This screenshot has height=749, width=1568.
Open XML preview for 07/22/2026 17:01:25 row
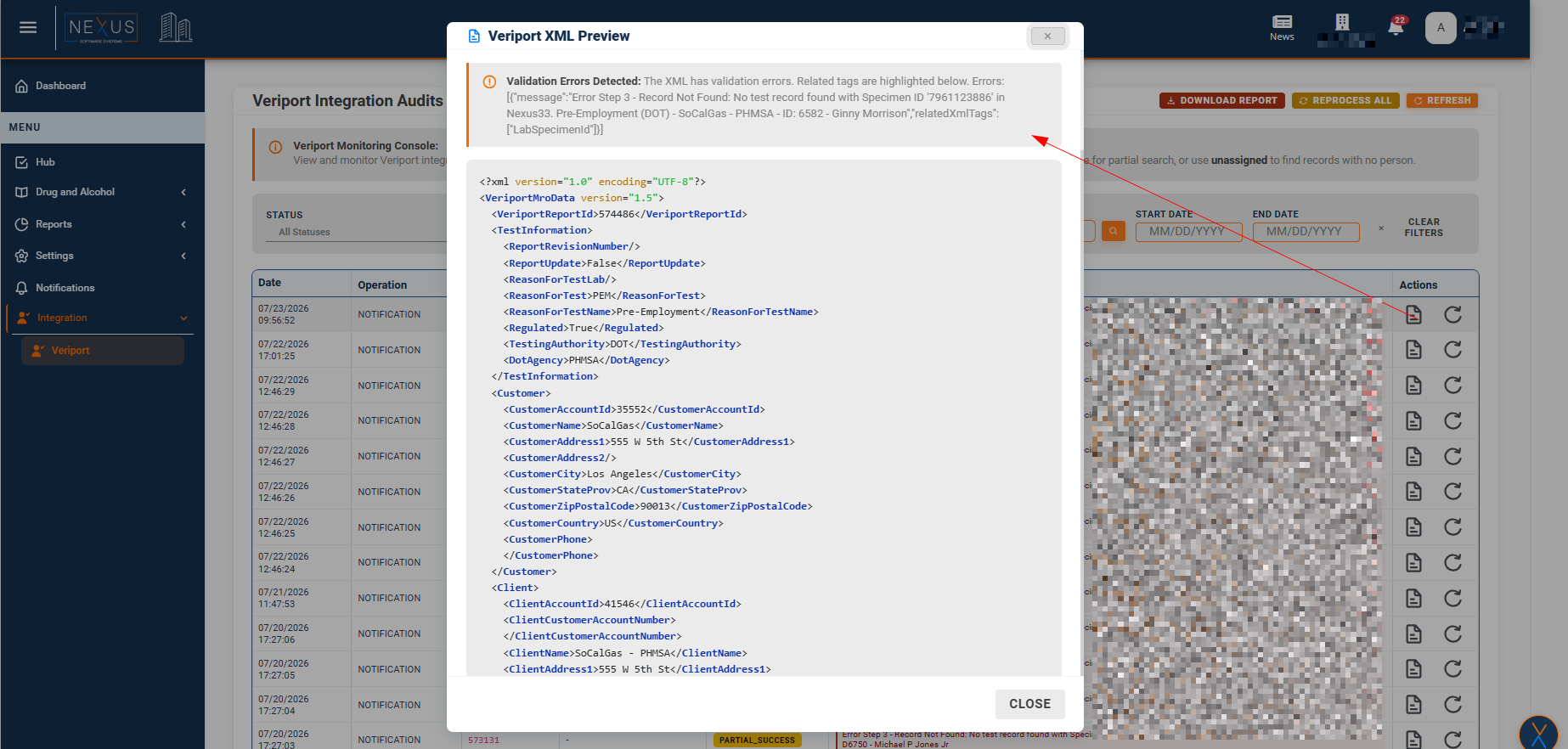tap(1413, 350)
